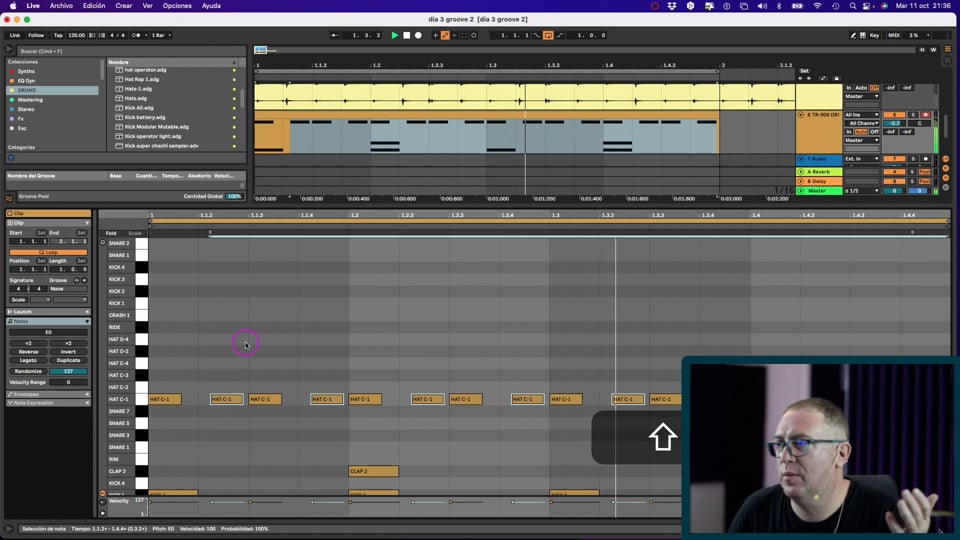The image size is (960, 540).
Task: Open the Edición menu
Action: point(94,6)
